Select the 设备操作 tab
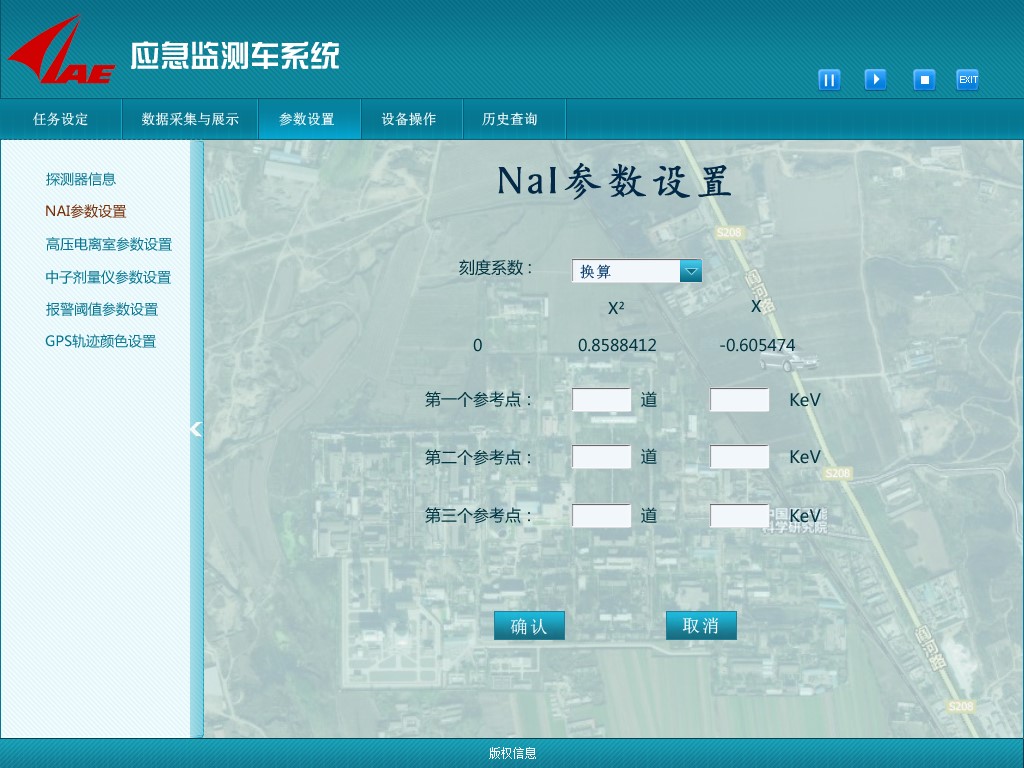This screenshot has width=1024, height=768. pos(409,119)
